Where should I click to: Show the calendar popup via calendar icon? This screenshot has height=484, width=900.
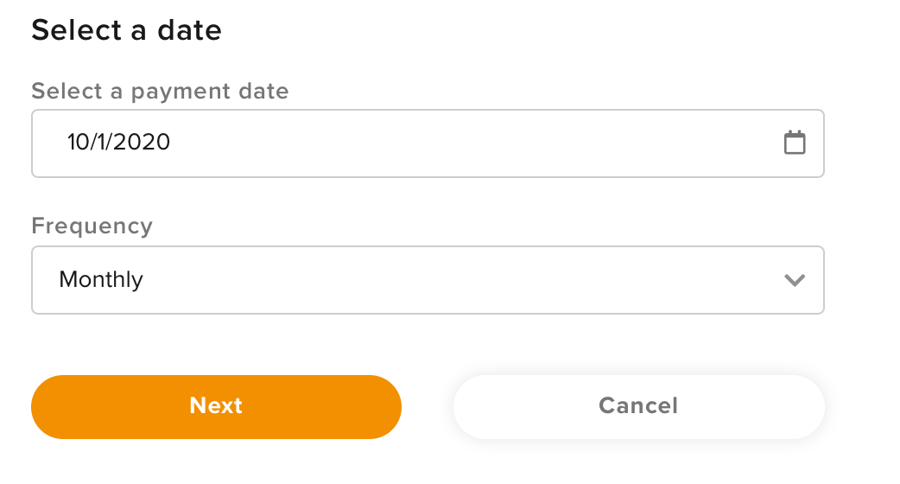(x=794, y=142)
